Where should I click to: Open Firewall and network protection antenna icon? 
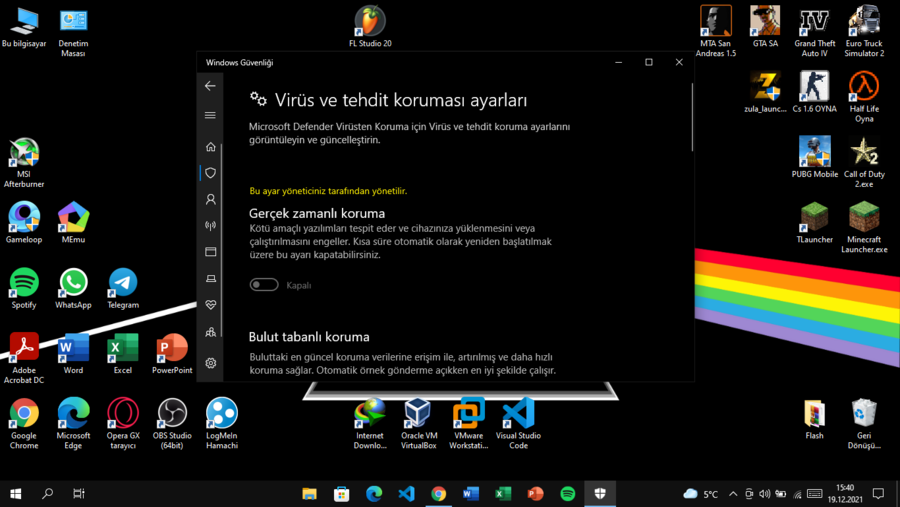point(211,226)
